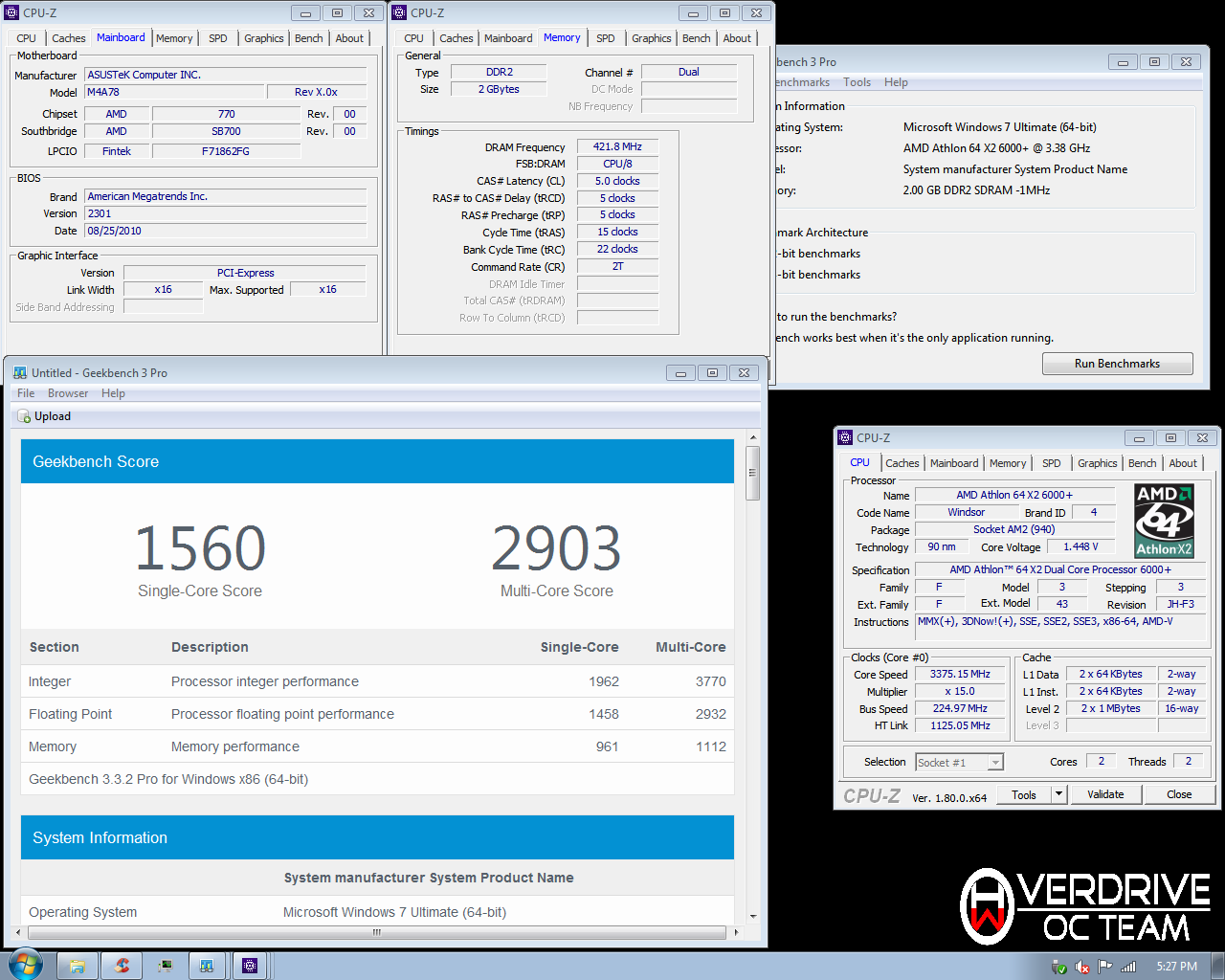Viewport: 1225px width, 980px height.
Task: Switch to Geekbench via taskbar icon
Action: click(x=207, y=966)
